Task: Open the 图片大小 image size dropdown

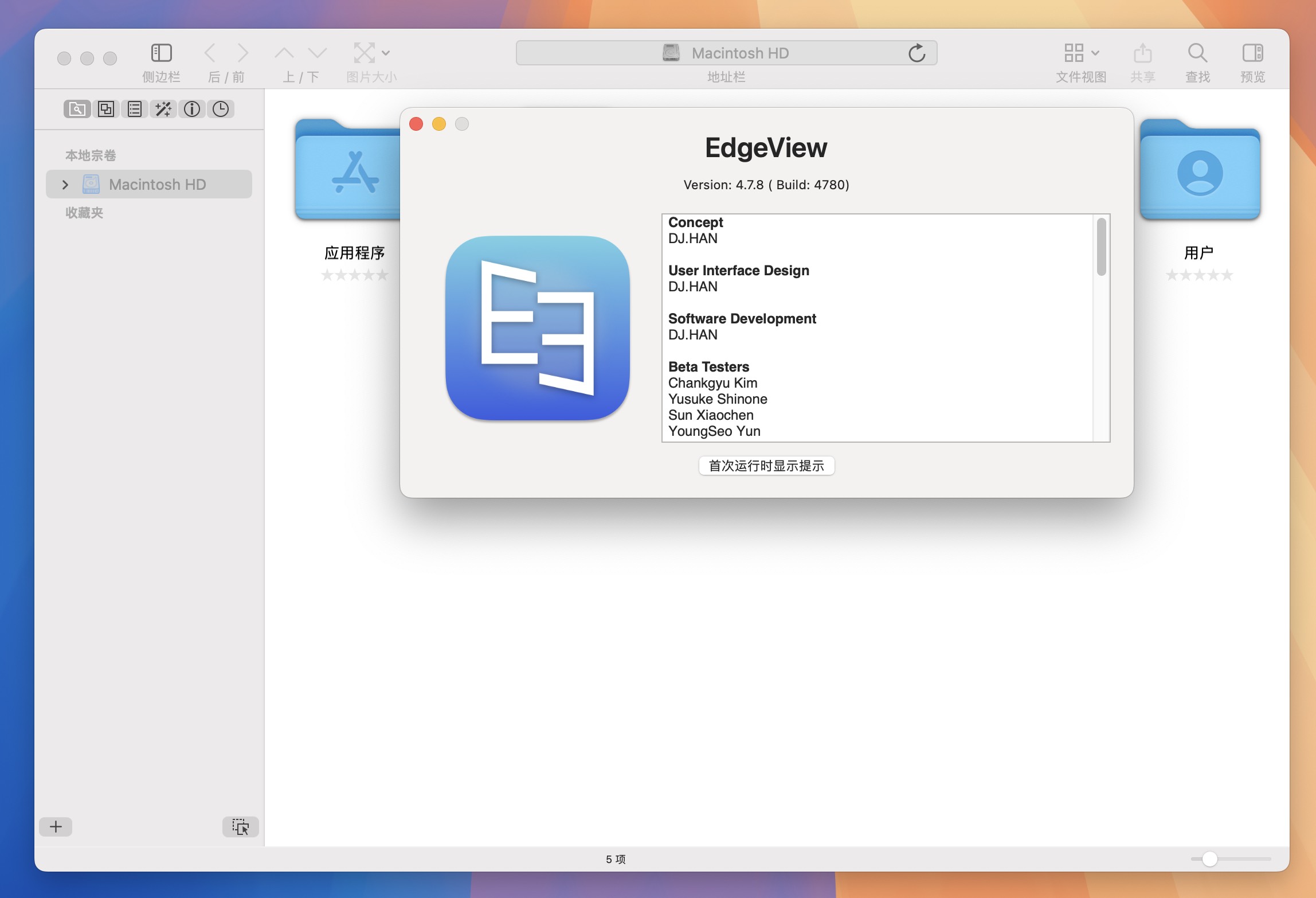Action: tap(371, 53)
